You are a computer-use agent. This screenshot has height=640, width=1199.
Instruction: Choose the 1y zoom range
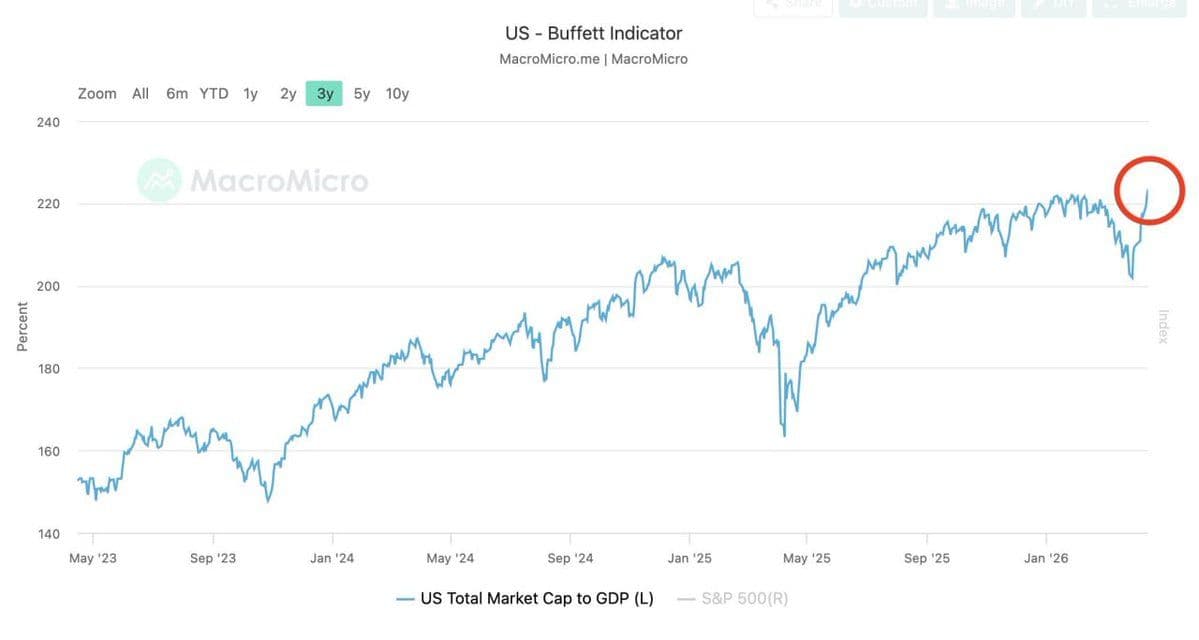[x=250, y=94]
